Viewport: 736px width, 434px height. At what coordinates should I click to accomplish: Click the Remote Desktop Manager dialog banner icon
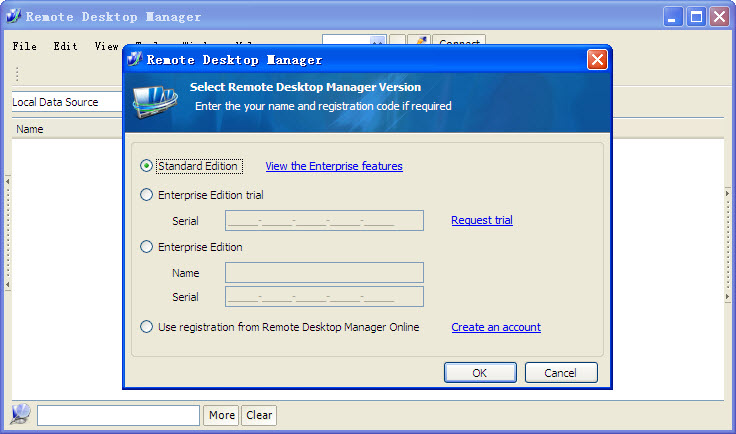[155, 101]
